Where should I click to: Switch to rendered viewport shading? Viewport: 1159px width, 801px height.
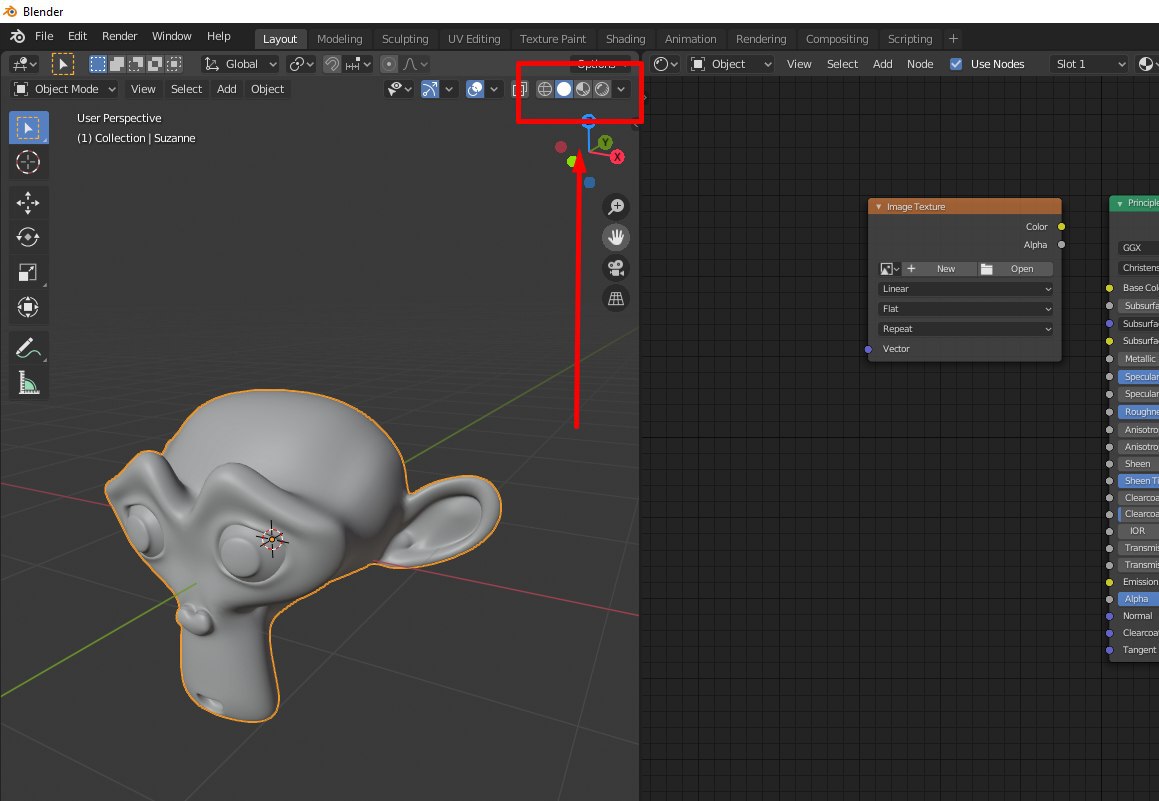pyautogui.click(x=602, y=89)
